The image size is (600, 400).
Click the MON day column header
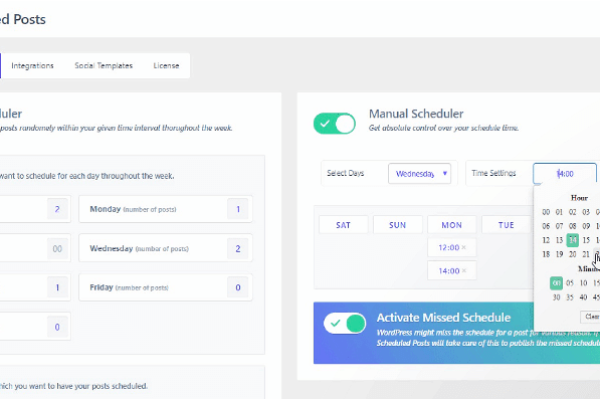coord(452,225)
